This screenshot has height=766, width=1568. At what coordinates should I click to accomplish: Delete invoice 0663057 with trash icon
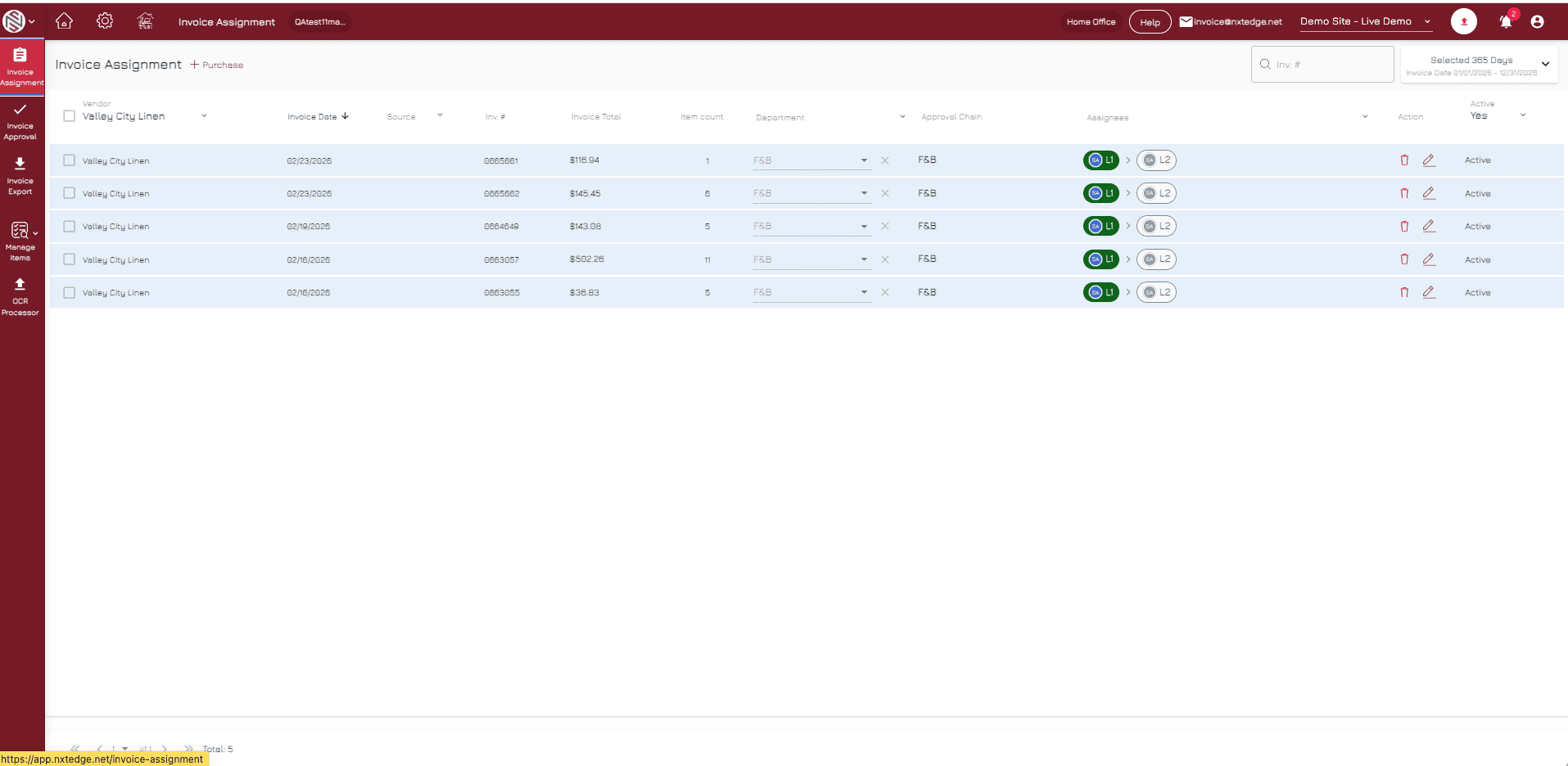tap(1404, 259)
